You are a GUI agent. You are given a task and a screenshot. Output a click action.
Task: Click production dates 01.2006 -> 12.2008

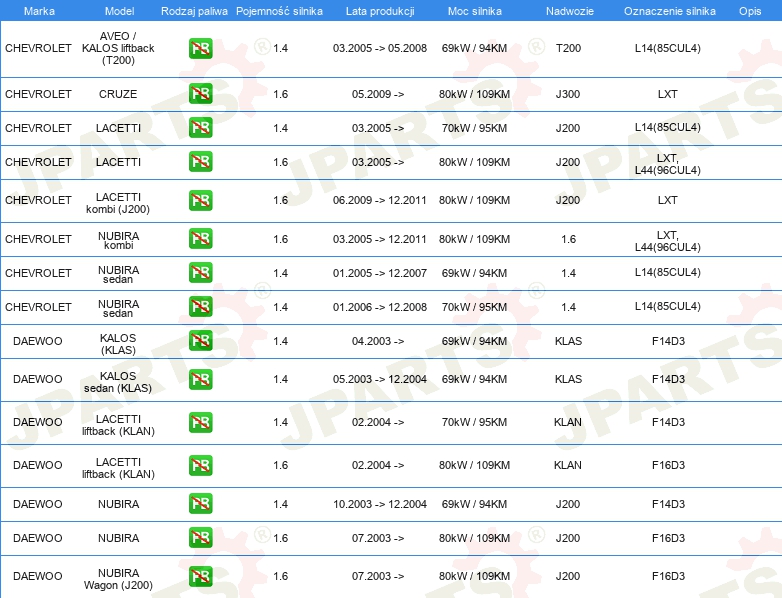380,307
